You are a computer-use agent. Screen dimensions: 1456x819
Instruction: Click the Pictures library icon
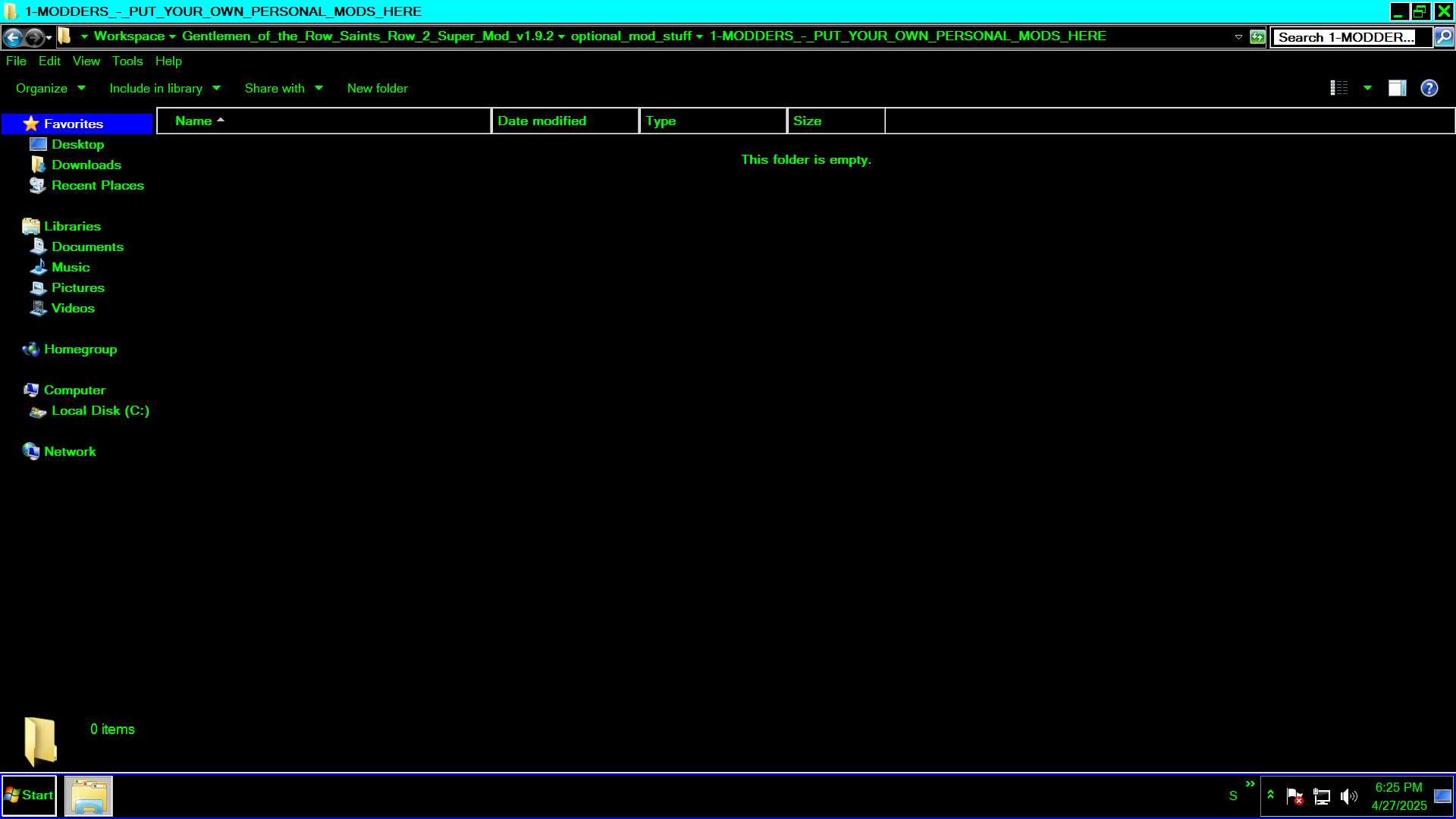(x=38, y=288)
